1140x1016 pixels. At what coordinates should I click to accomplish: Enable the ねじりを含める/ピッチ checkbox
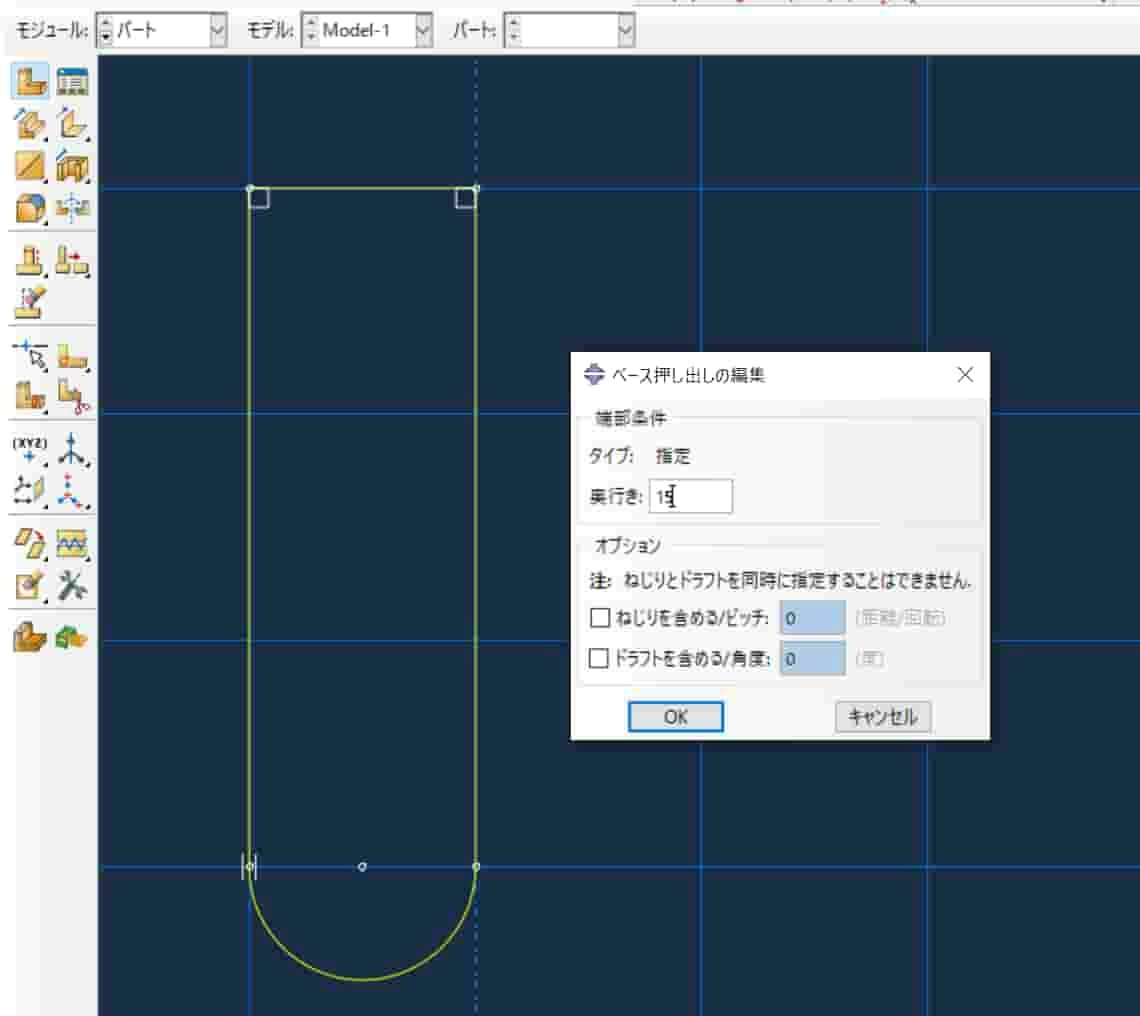[x=600, y=617]
